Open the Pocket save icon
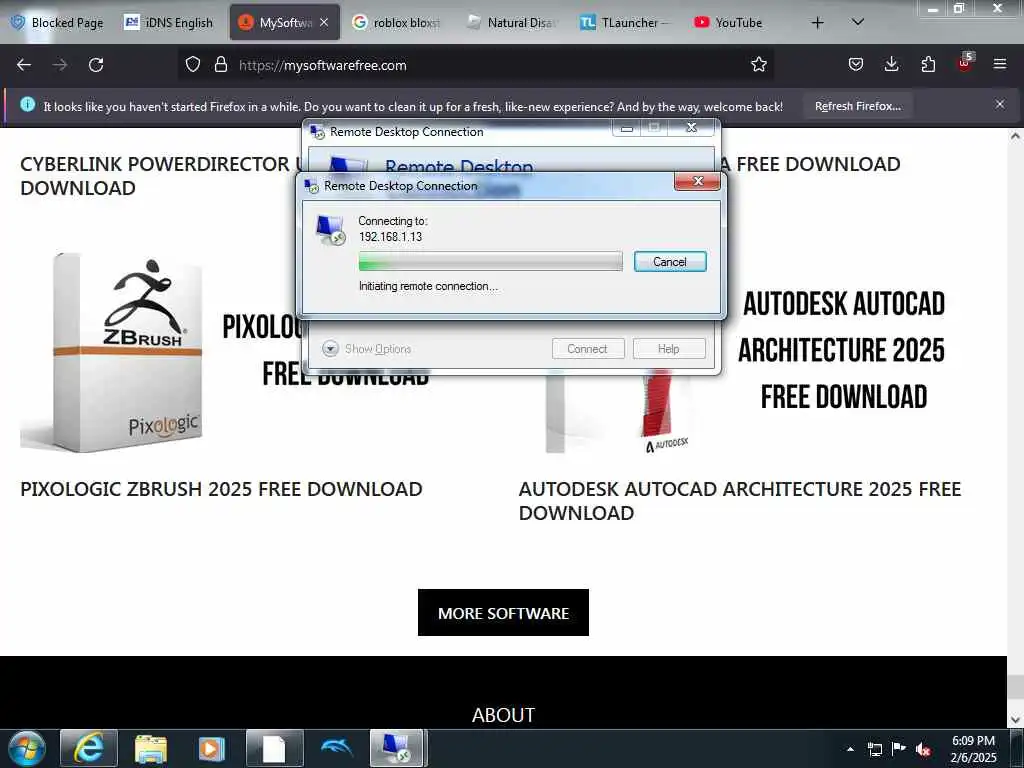Screen dimensions: 1024x768 click(856, 64)
